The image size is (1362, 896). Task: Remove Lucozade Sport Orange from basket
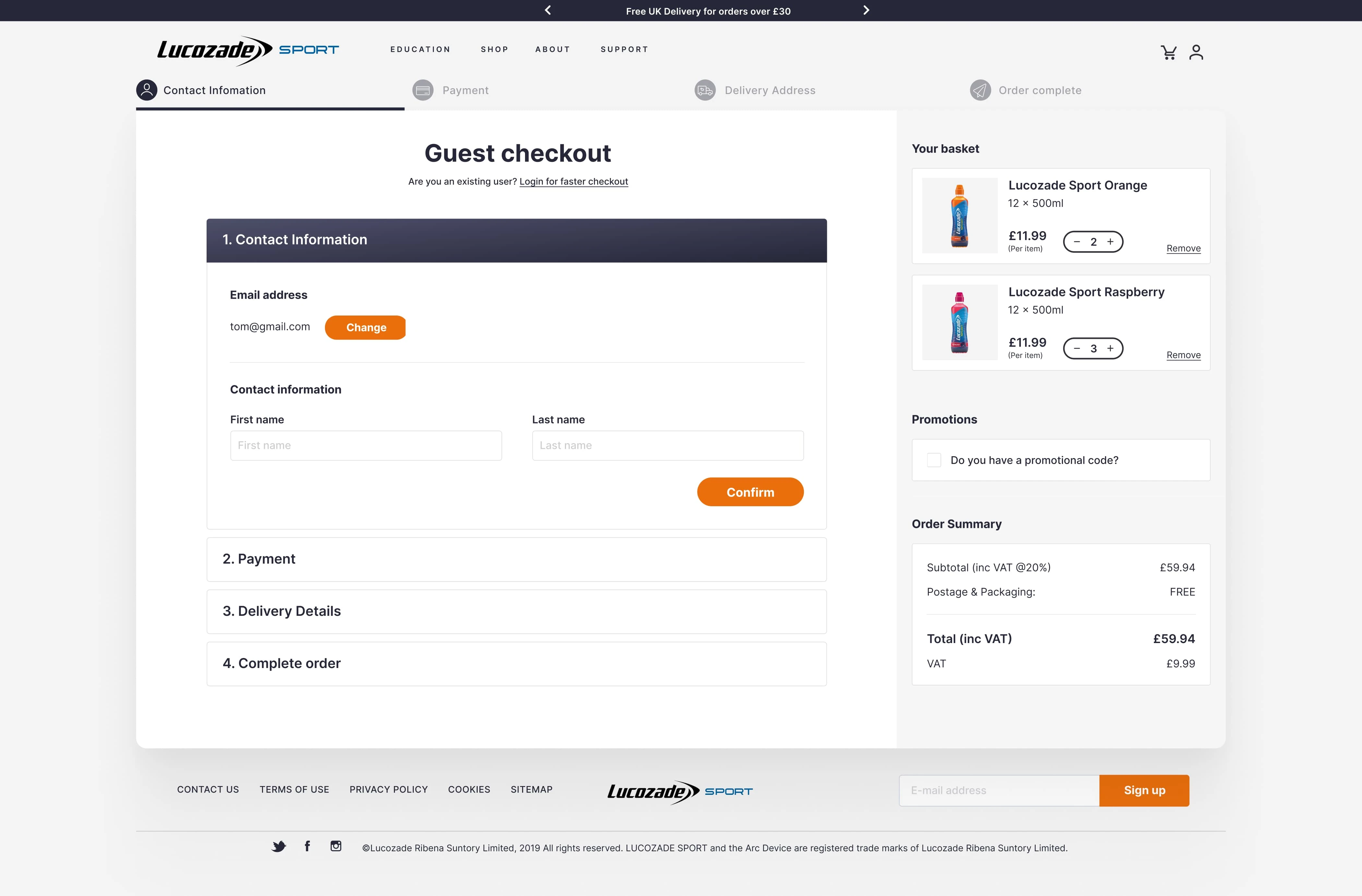click(x=1183, y=248)
